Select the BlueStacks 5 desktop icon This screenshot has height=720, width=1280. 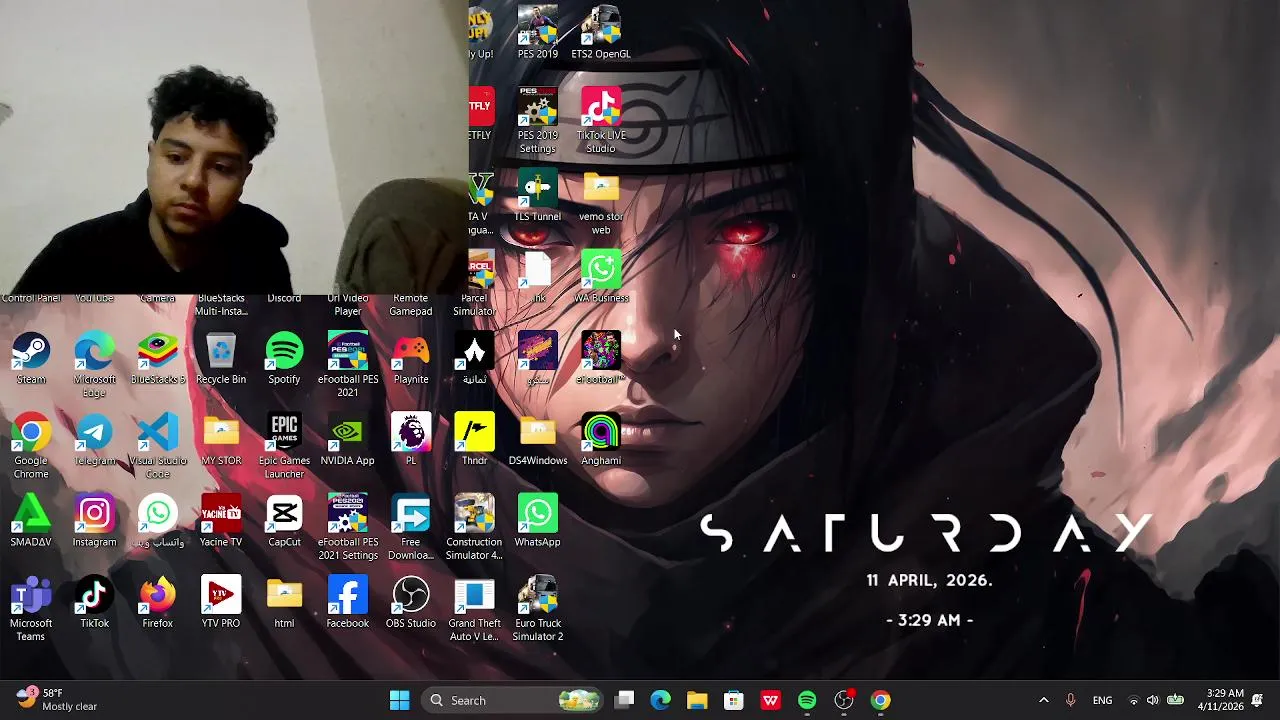pos(158,360)
